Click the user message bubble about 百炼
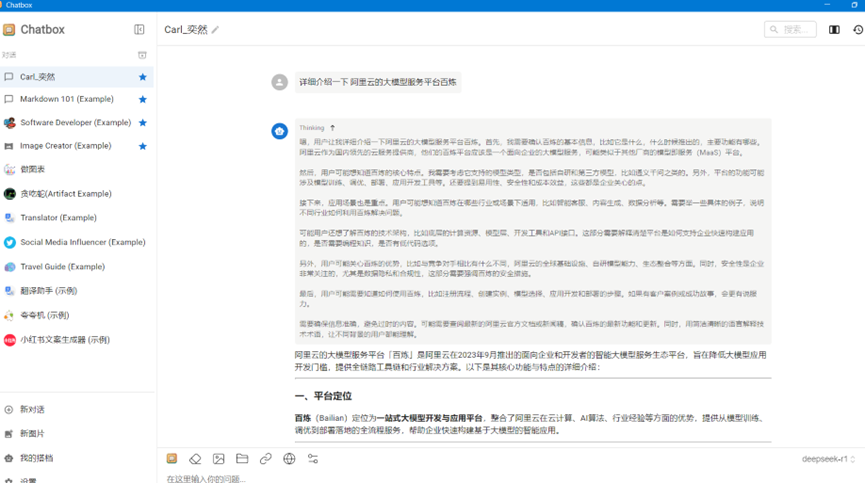This screenshot has height=483, width=865. click(x=378, y=82)
